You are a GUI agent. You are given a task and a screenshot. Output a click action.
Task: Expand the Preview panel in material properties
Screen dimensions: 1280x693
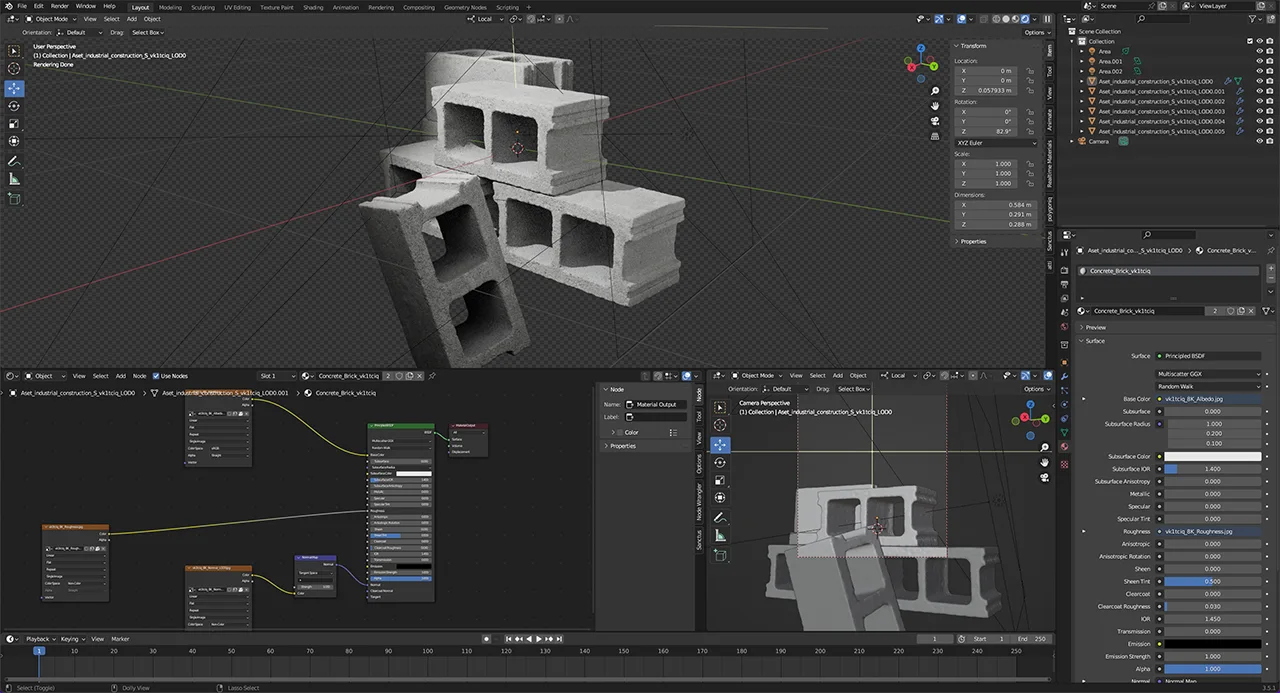tap(1096, 327)
